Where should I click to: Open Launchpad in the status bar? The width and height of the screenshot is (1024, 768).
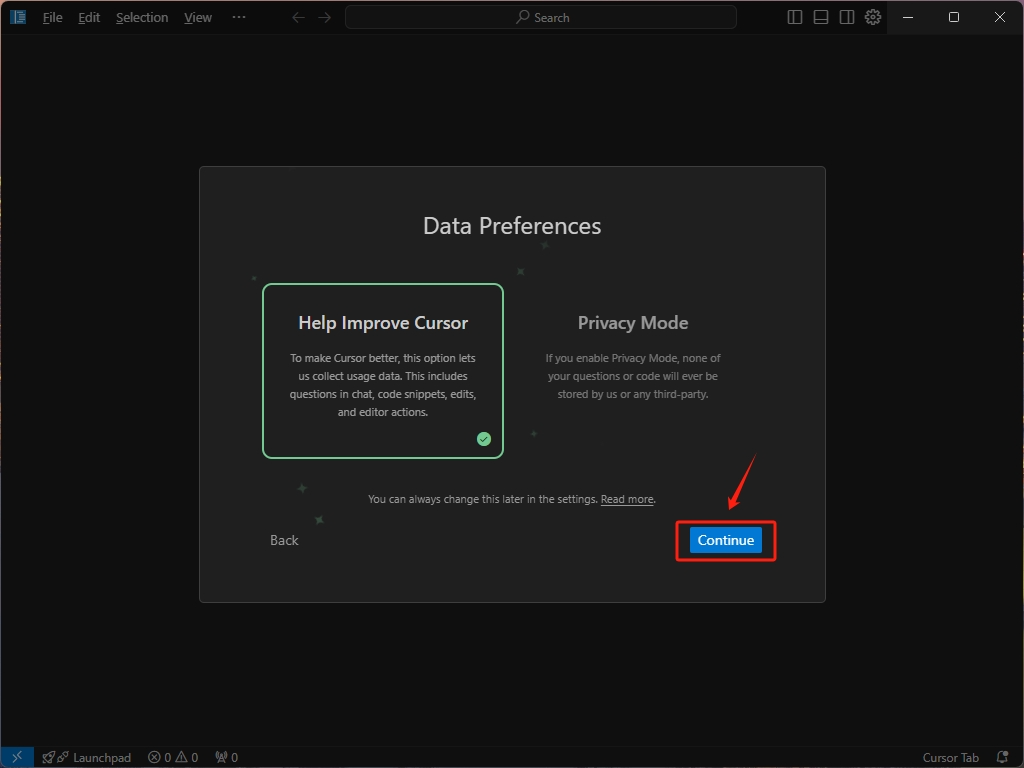87,758
